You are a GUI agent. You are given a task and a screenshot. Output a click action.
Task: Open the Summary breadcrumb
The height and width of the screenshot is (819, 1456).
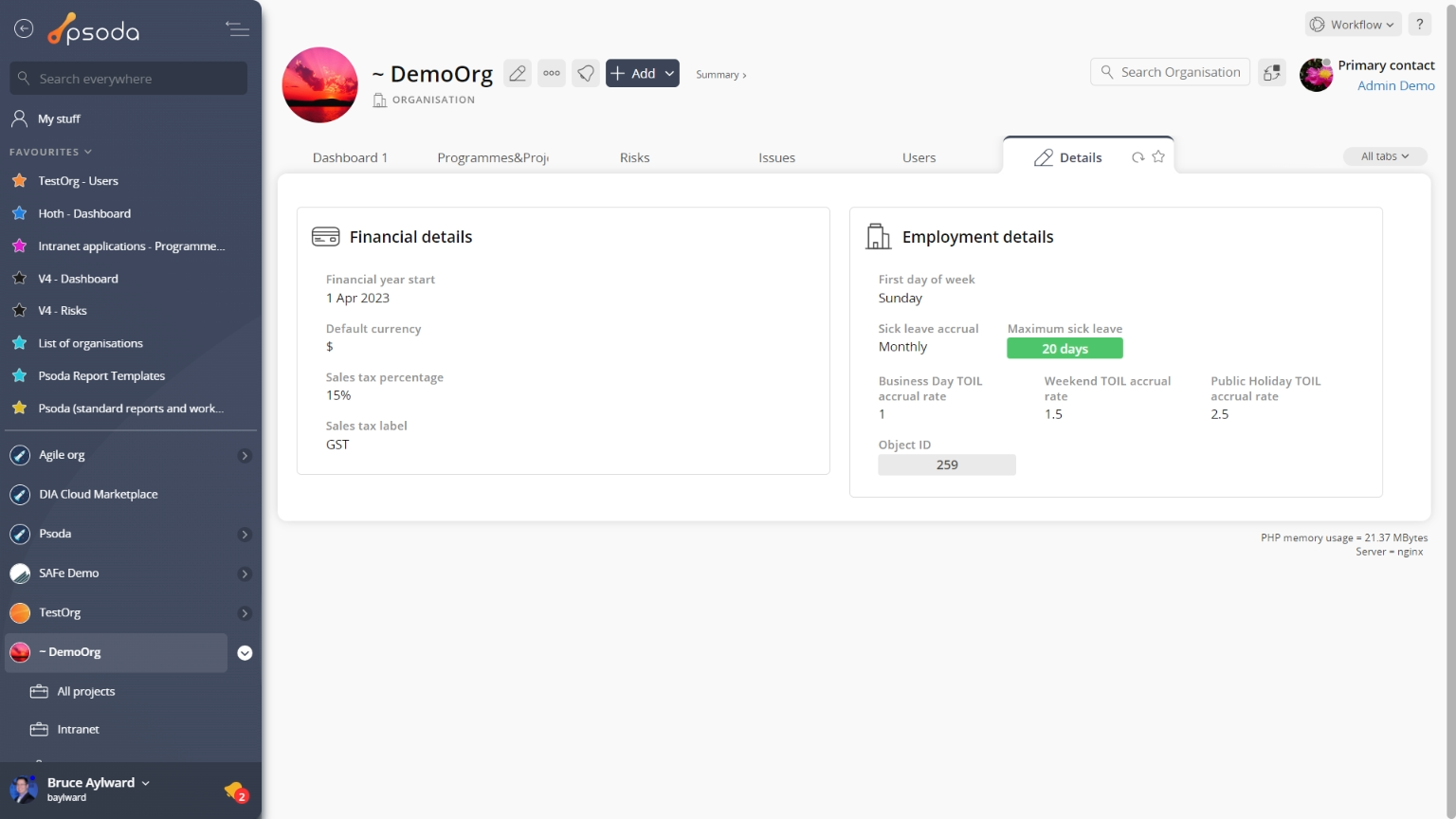pyautogui.click(x=720, y=75)
